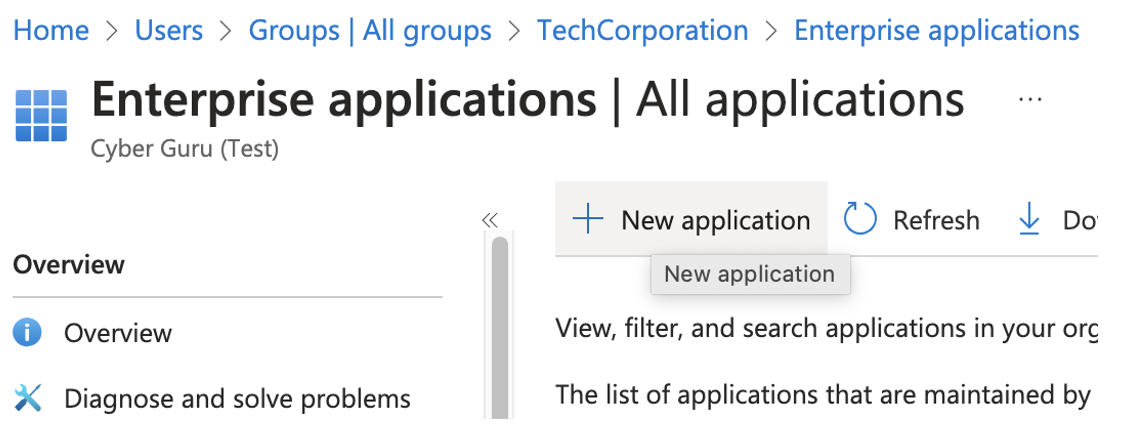Image resolution: width=1130 pixels, height=448 pixels.
Task: Go to the Home breadcrumb
Action: (x=51, y=30)
